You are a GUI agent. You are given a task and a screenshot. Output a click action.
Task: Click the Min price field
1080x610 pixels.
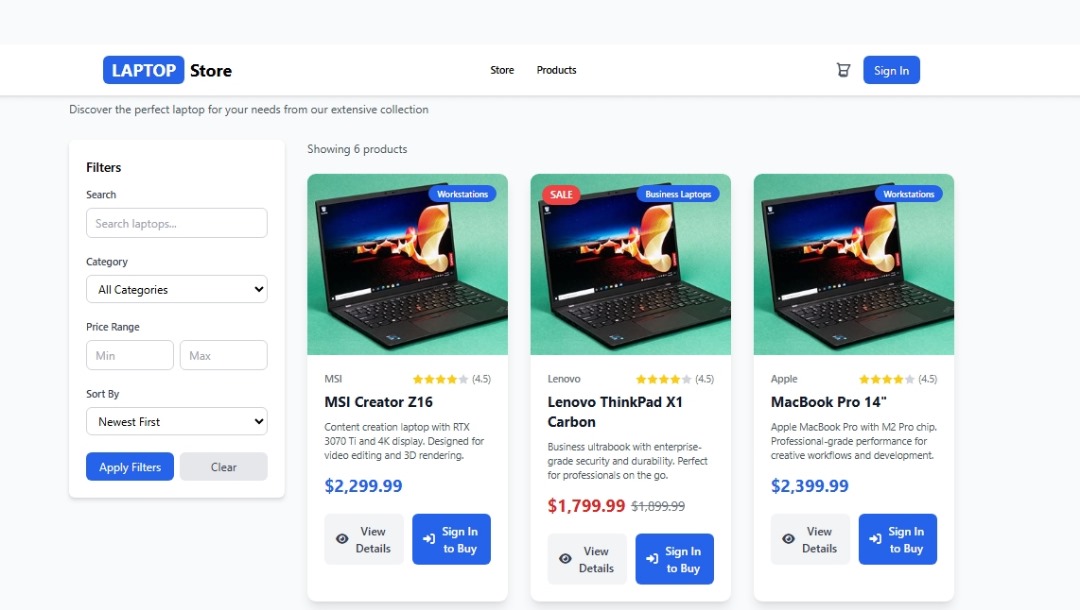pyautogui.click(x=130, y=355)
